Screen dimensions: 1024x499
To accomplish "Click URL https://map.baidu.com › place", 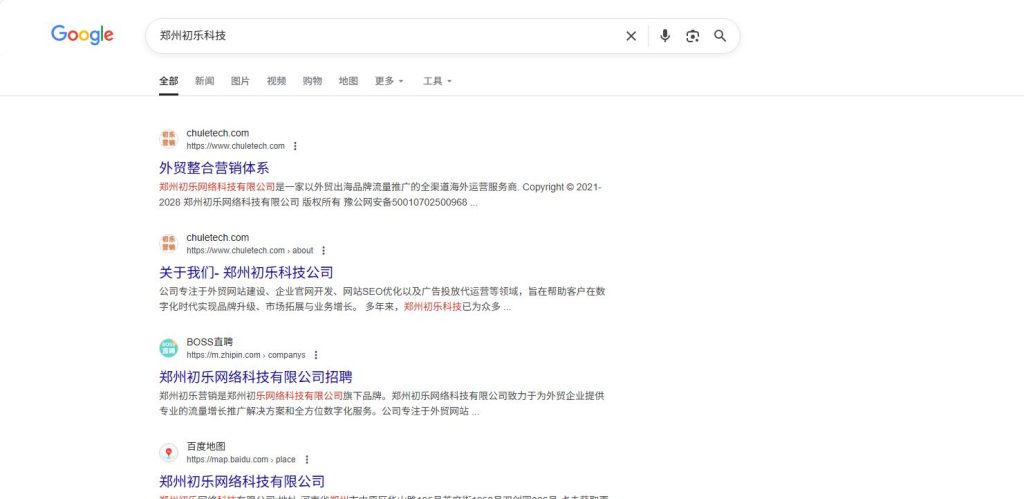I will (241, 460).
